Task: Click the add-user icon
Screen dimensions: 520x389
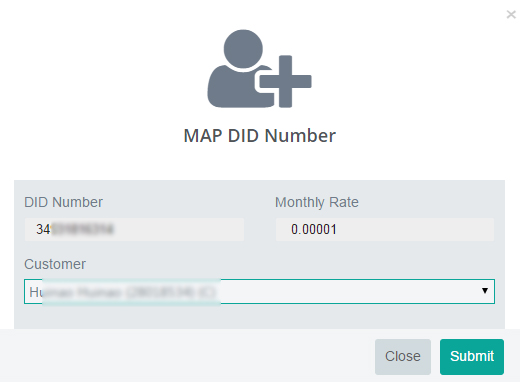Action: click(259, 69)
